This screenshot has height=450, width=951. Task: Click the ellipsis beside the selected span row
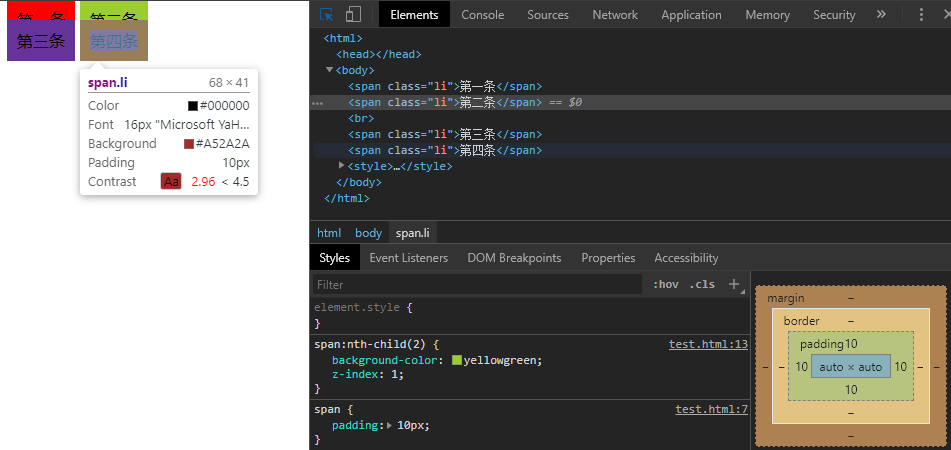coord(317,103)
